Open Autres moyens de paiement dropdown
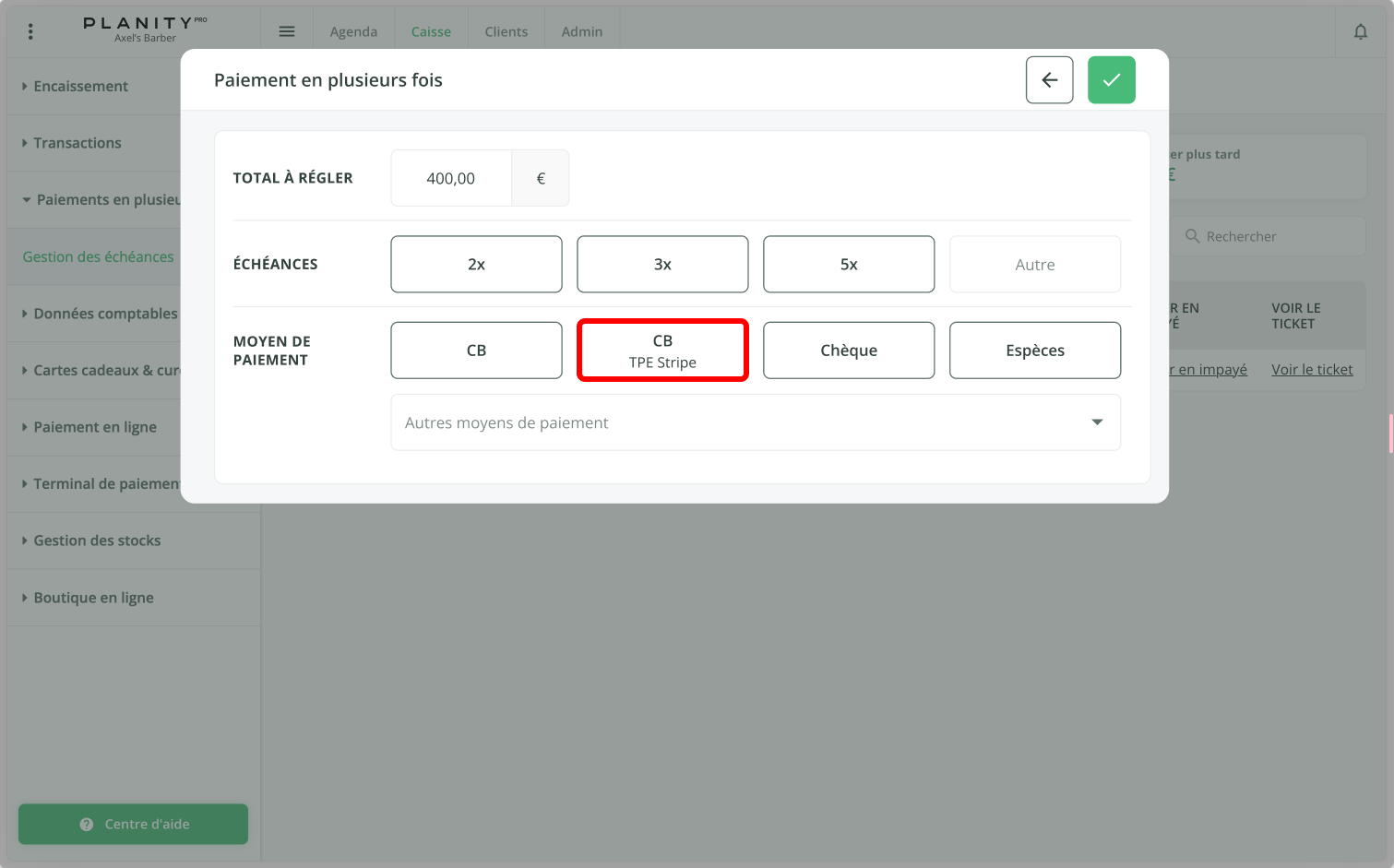The image size is (1394, 868). coord(756,422)
